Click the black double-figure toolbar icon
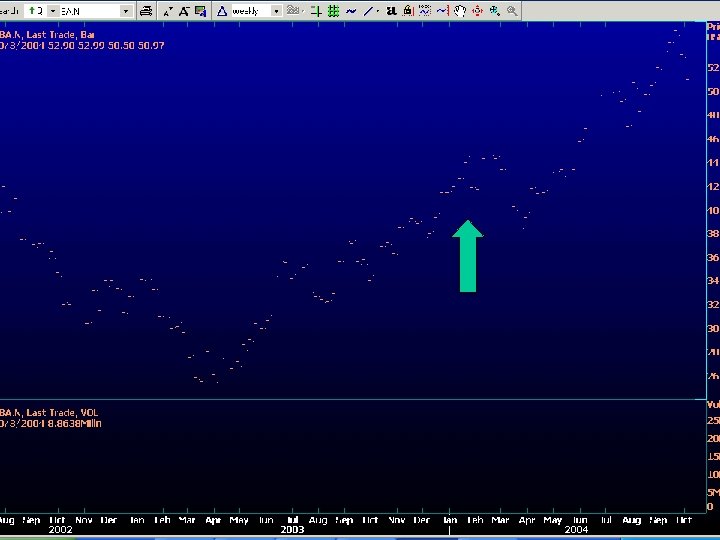 [x=391, y=11]
